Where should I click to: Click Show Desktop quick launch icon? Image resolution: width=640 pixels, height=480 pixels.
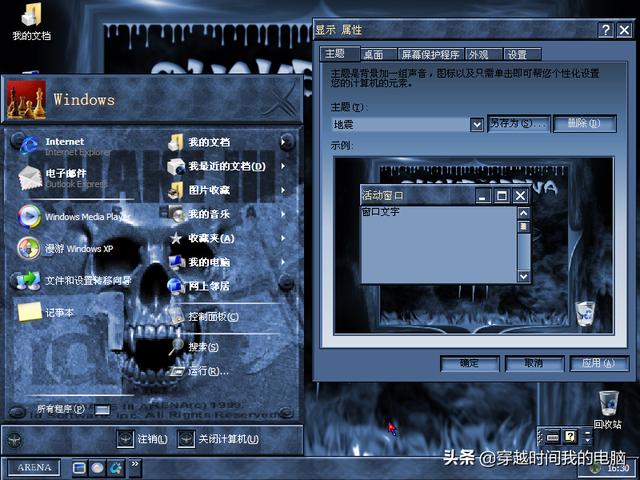(79, 468)
